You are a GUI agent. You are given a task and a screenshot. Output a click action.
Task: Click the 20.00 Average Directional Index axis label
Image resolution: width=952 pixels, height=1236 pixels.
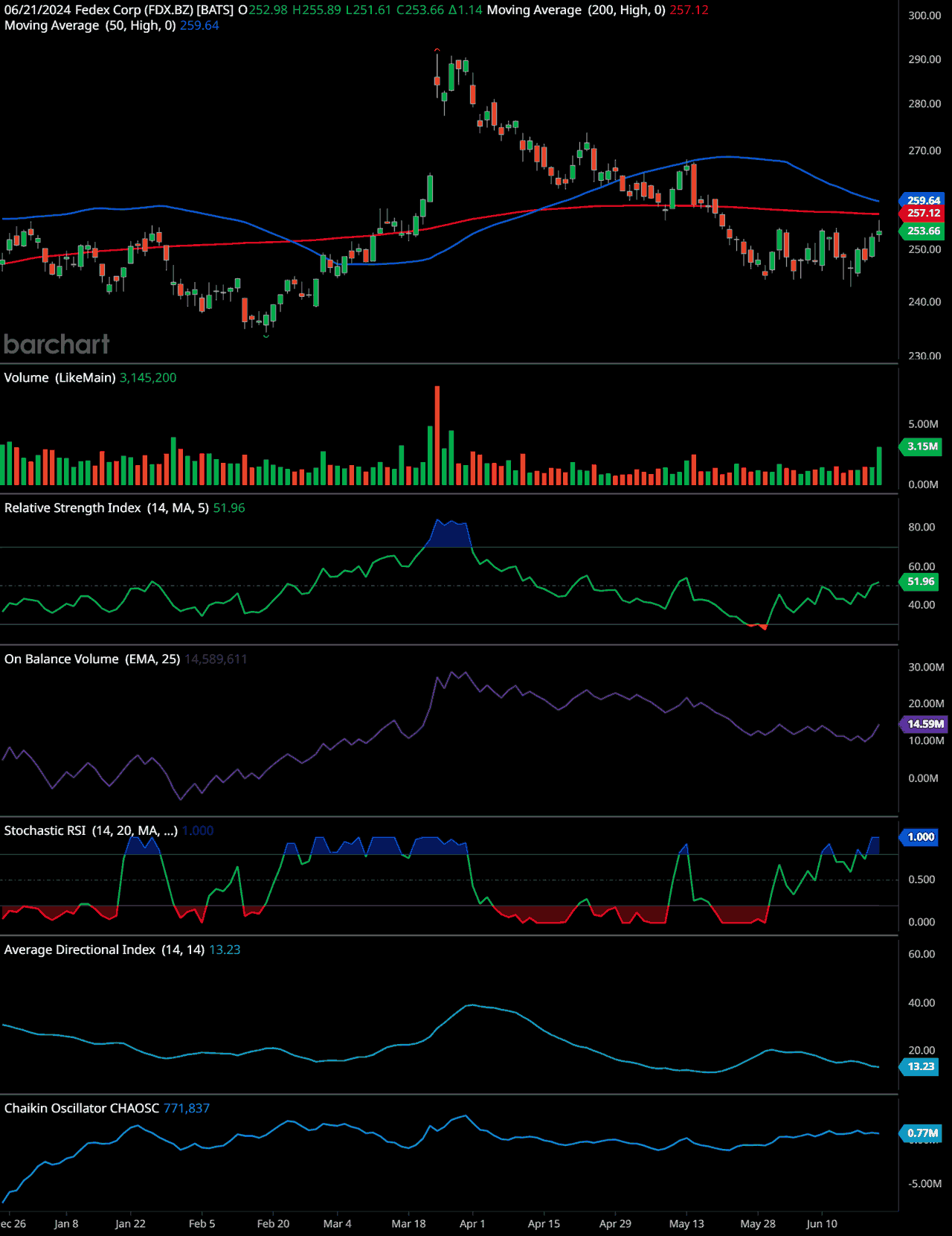tap(922, 1051)
